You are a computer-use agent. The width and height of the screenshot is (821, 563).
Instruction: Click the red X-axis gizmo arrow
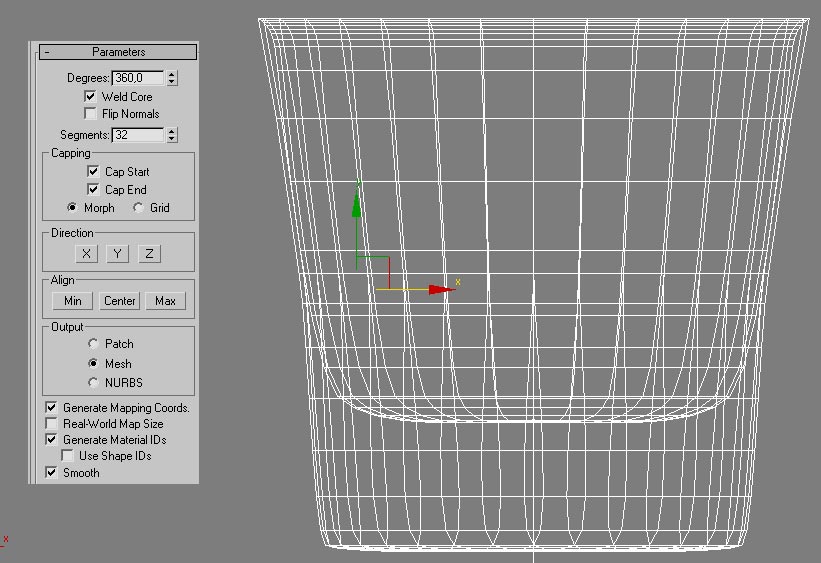point(441,289)
